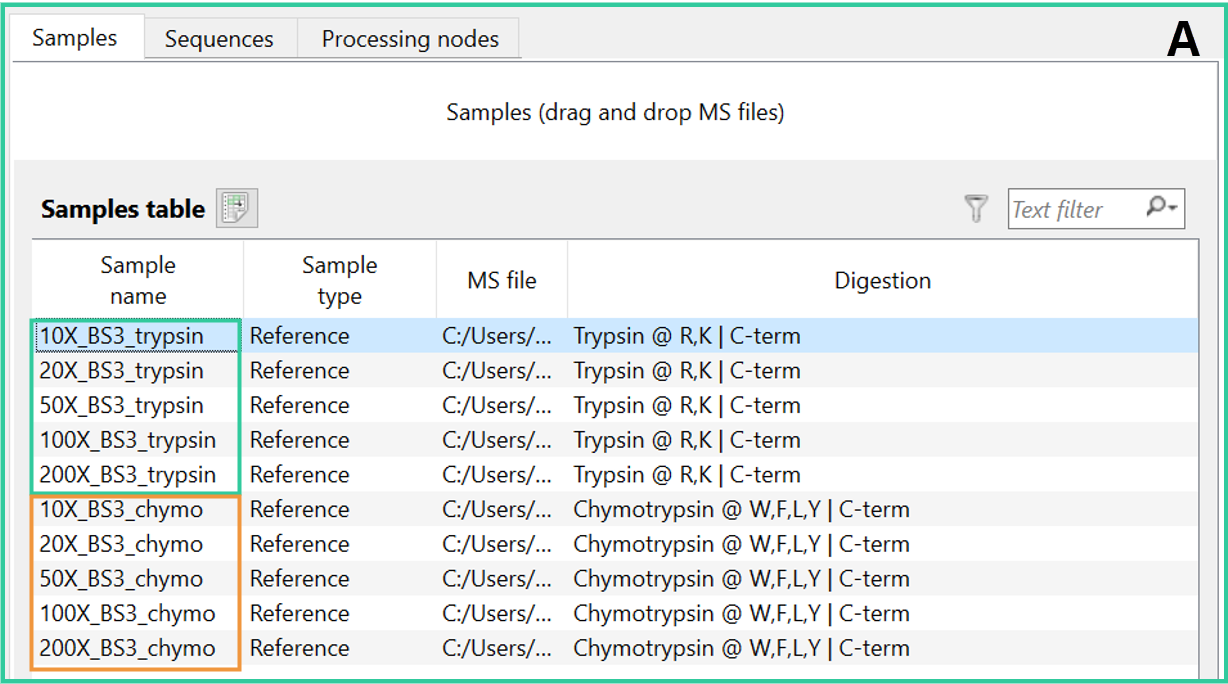
Task: Click MS file path of 50X_BS3_trypsin
Action: coord(497,405)
